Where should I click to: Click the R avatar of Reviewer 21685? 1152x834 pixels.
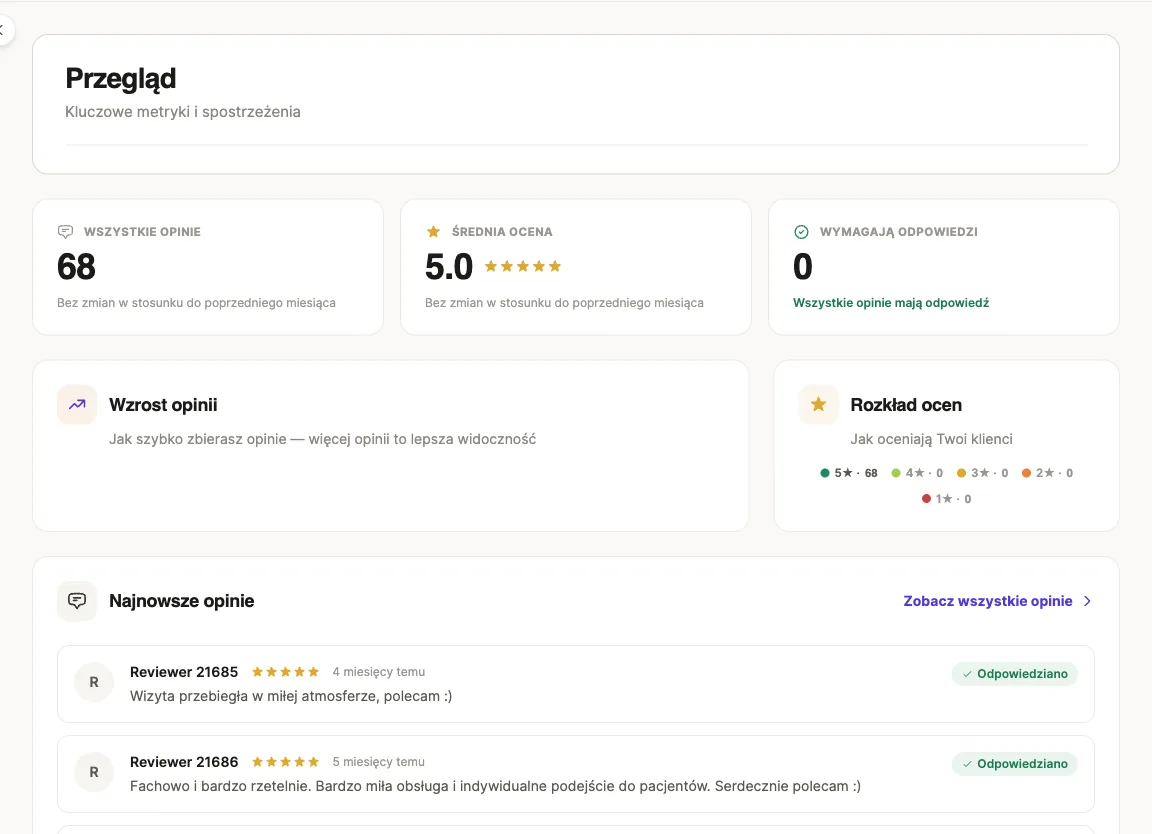[94, 682]
